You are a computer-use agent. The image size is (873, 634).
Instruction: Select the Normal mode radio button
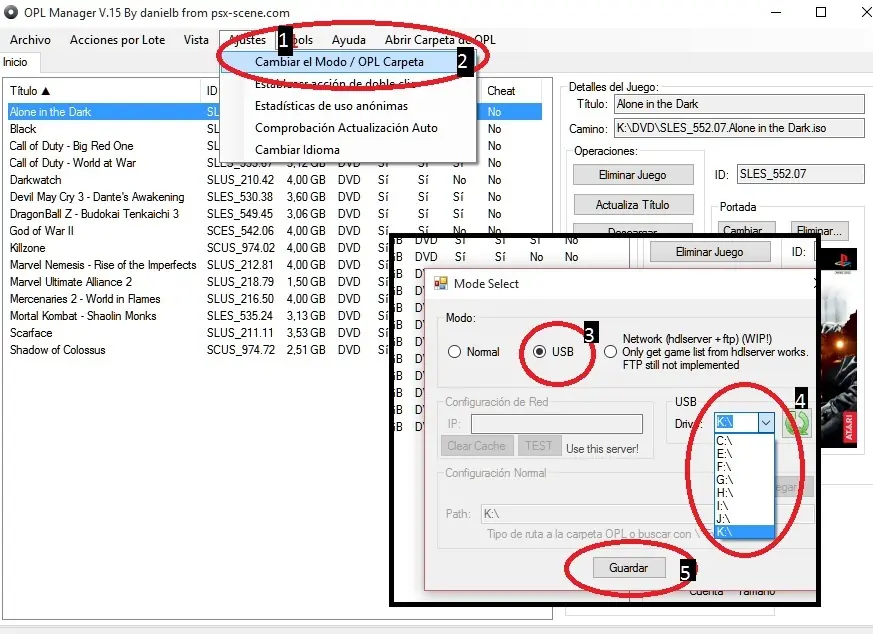[454, 352]
